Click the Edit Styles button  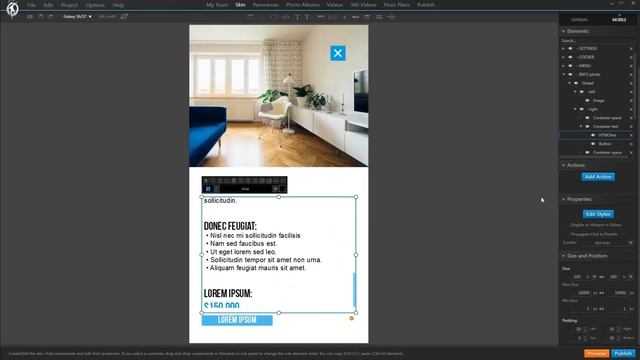point(598,214)
